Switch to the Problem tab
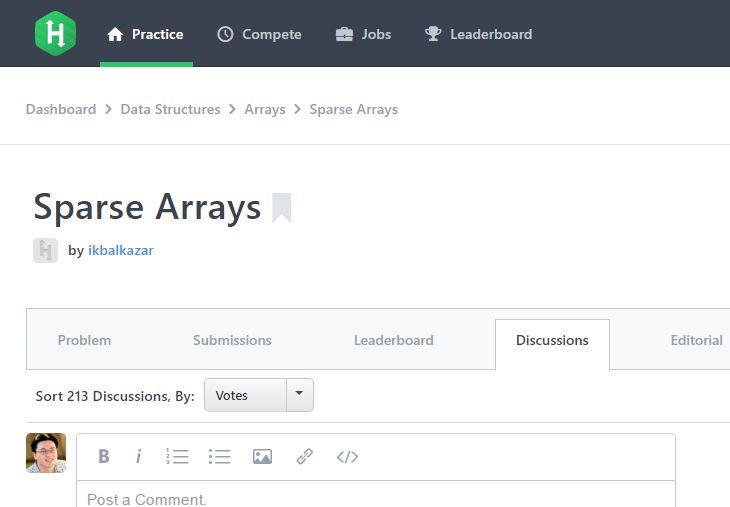The image size is (730, 507). [x=84, y=340]
